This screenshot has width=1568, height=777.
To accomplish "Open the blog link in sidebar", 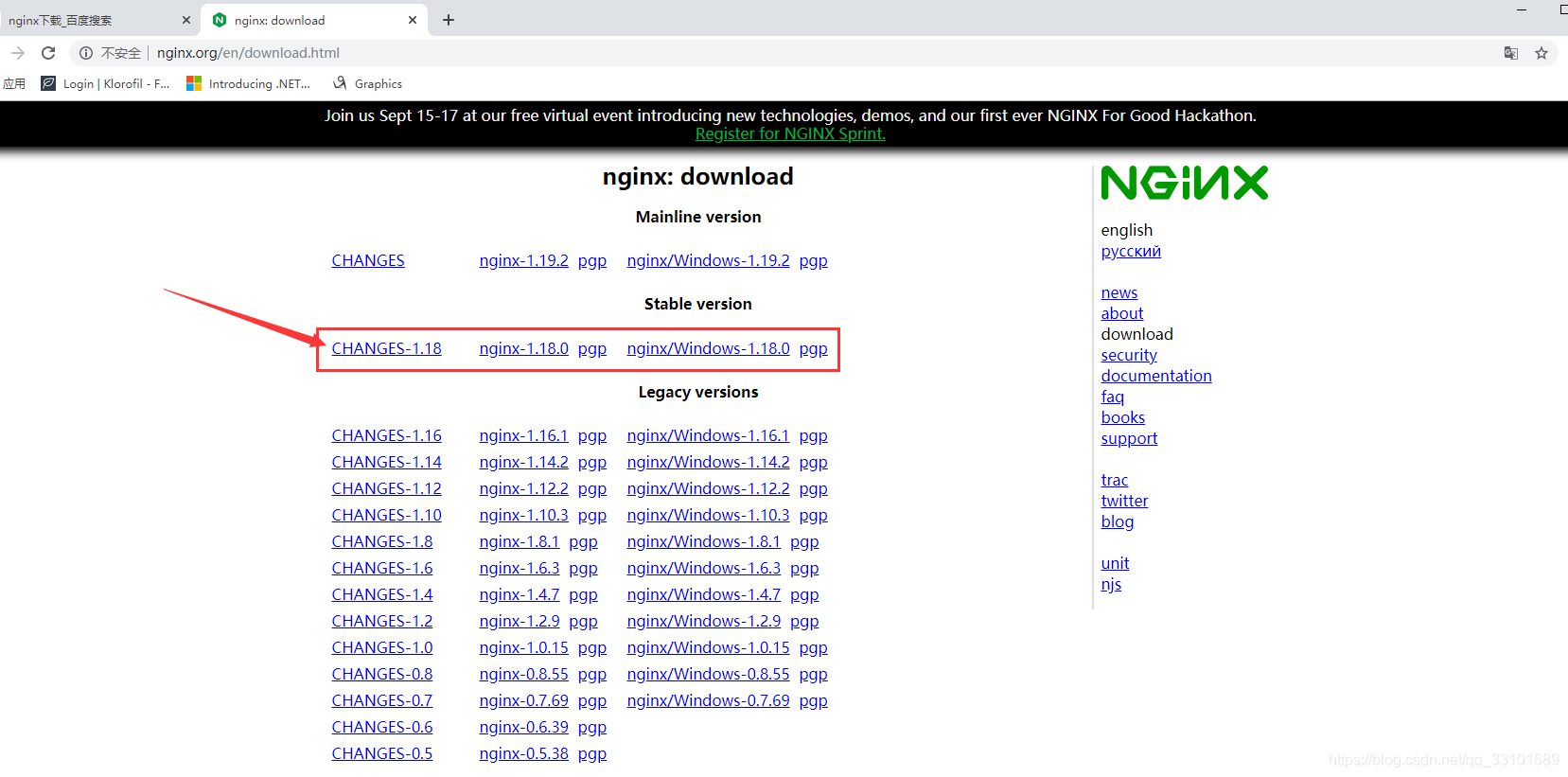I will pyautogui.click(x=1118, y=521).
